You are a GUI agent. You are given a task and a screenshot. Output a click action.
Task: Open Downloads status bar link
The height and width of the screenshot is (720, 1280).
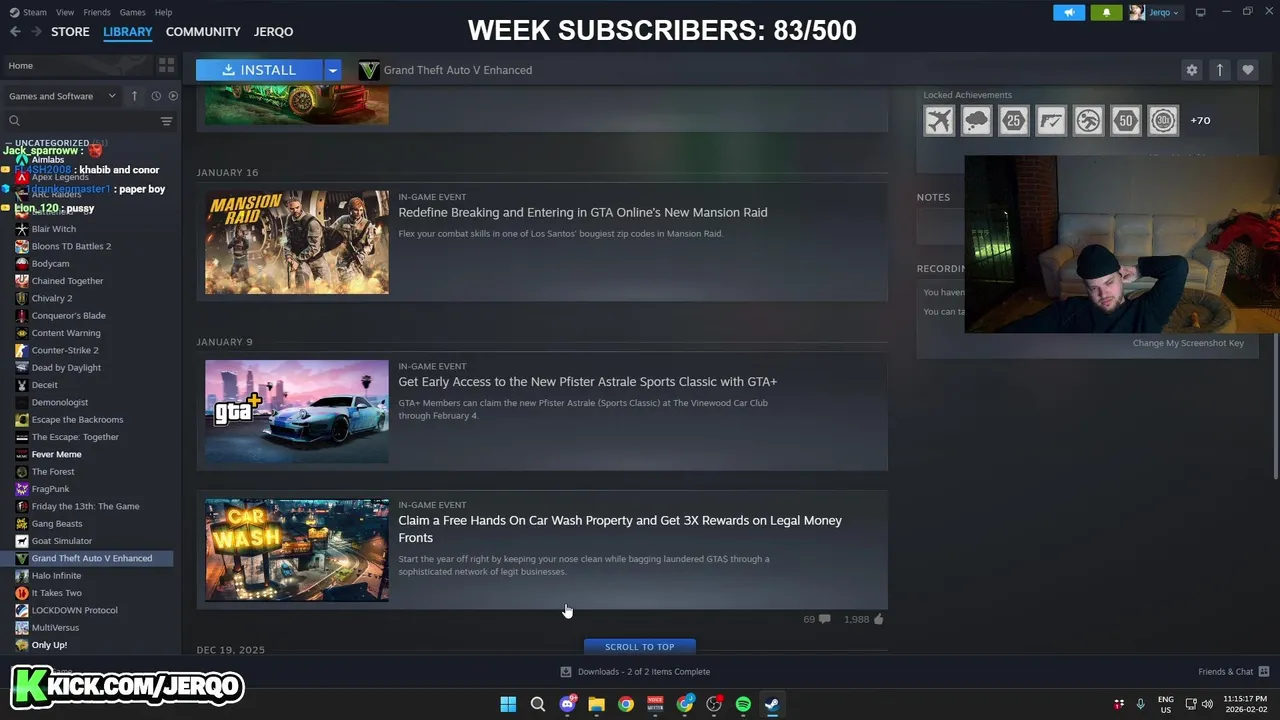click(x=635, y=671)
